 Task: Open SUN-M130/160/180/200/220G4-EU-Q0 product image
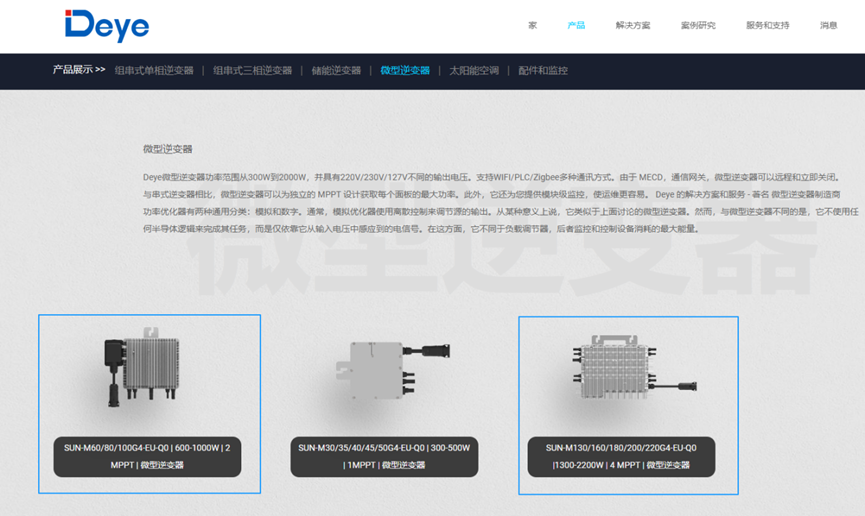click(x=634, y=366)
